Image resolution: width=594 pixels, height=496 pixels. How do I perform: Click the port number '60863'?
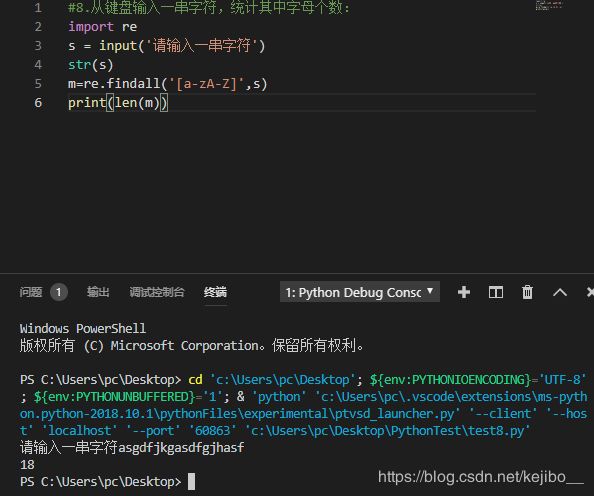click(x=212, y=430)
